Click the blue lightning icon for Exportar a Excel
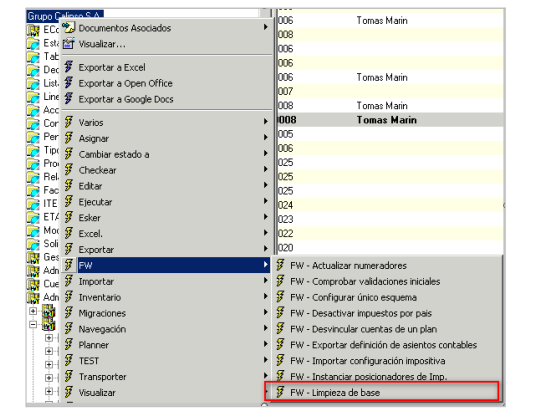The height and width of the screenshot is (419, 542). pos(69,67)
